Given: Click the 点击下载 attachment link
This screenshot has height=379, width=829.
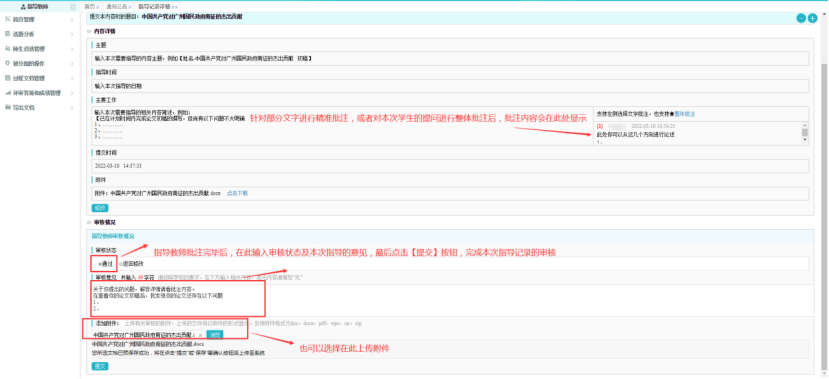Looking at the screenshot, I should [237, 193].
